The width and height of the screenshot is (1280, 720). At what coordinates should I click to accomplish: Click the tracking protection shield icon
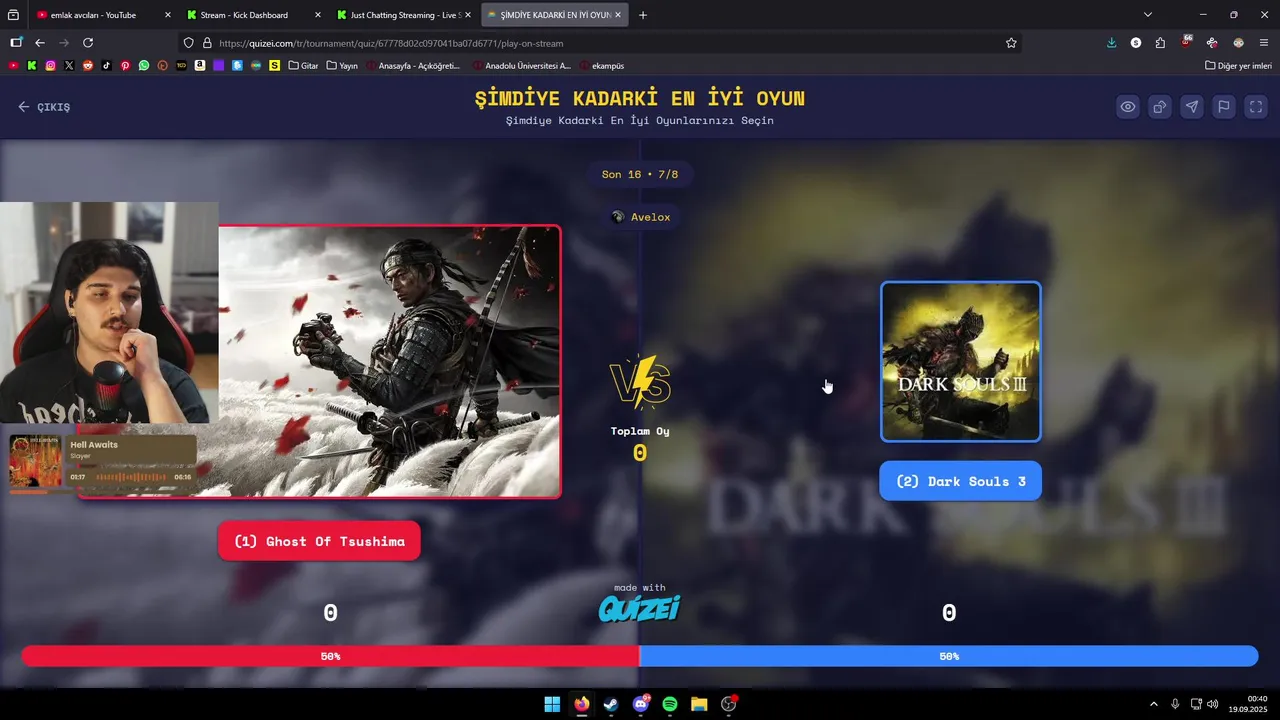(x=188, y=43)
